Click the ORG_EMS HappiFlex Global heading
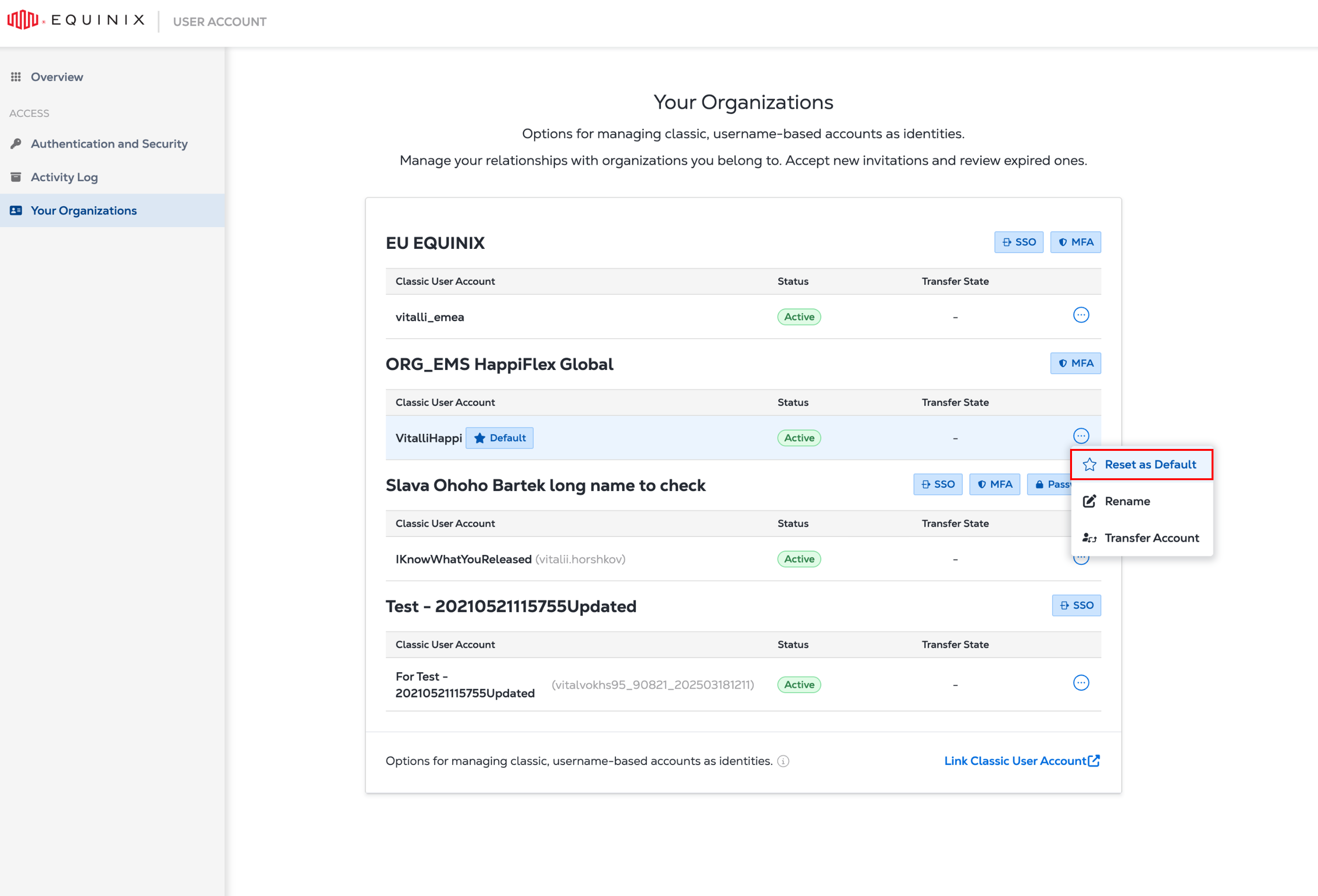 [x=499, y=364]
